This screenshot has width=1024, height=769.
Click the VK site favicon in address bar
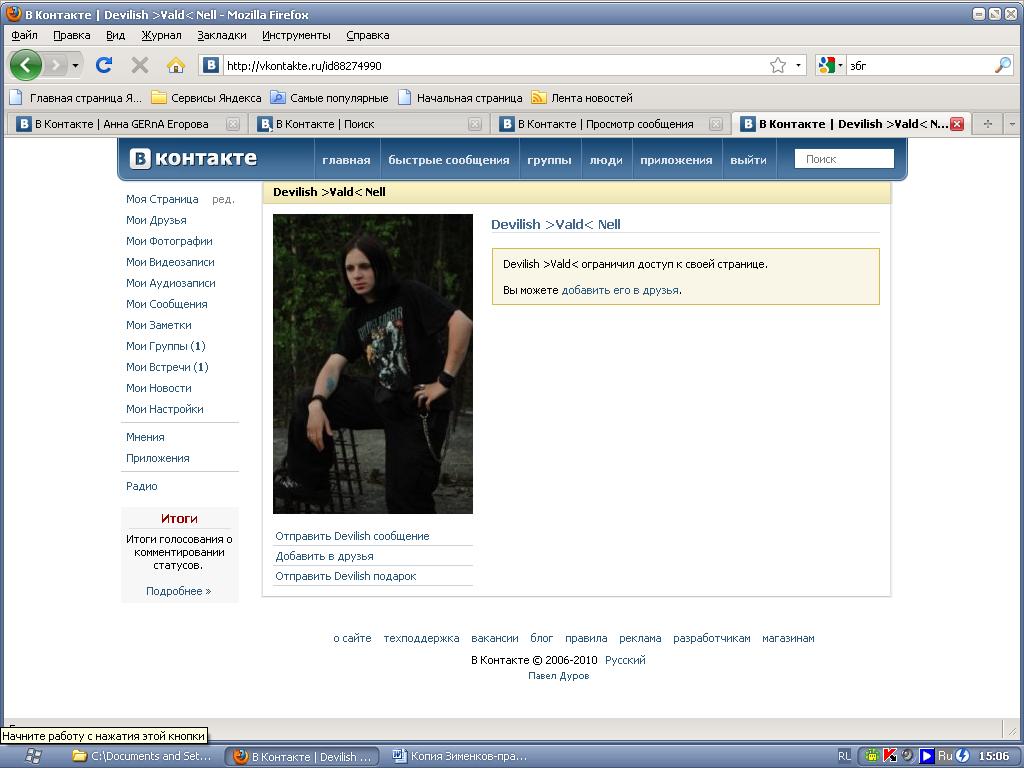pos(210,65)
